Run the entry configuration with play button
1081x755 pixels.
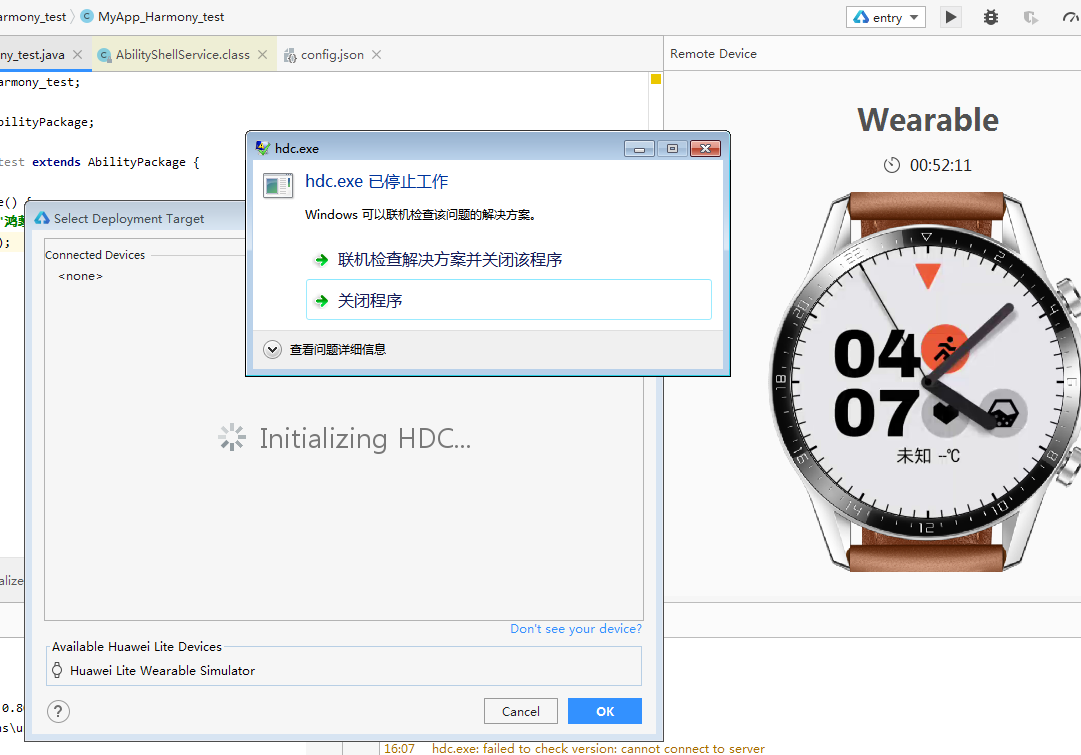coord(951,17)
